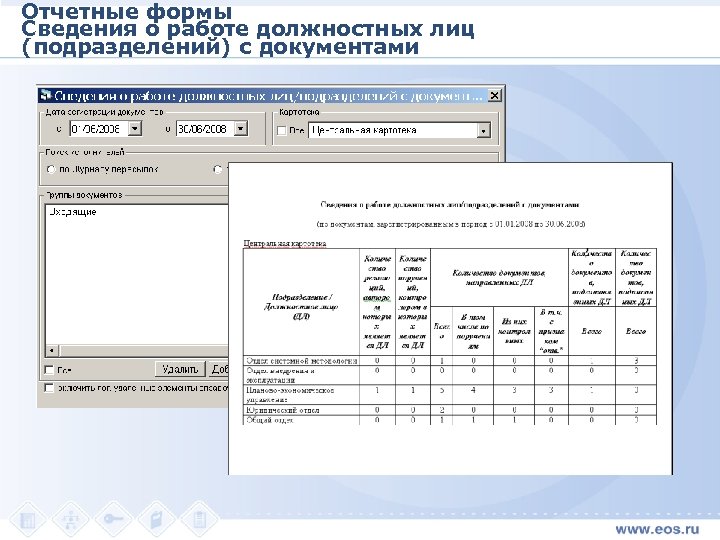Expand the Центральная картотека dropdown

(483, 131)
